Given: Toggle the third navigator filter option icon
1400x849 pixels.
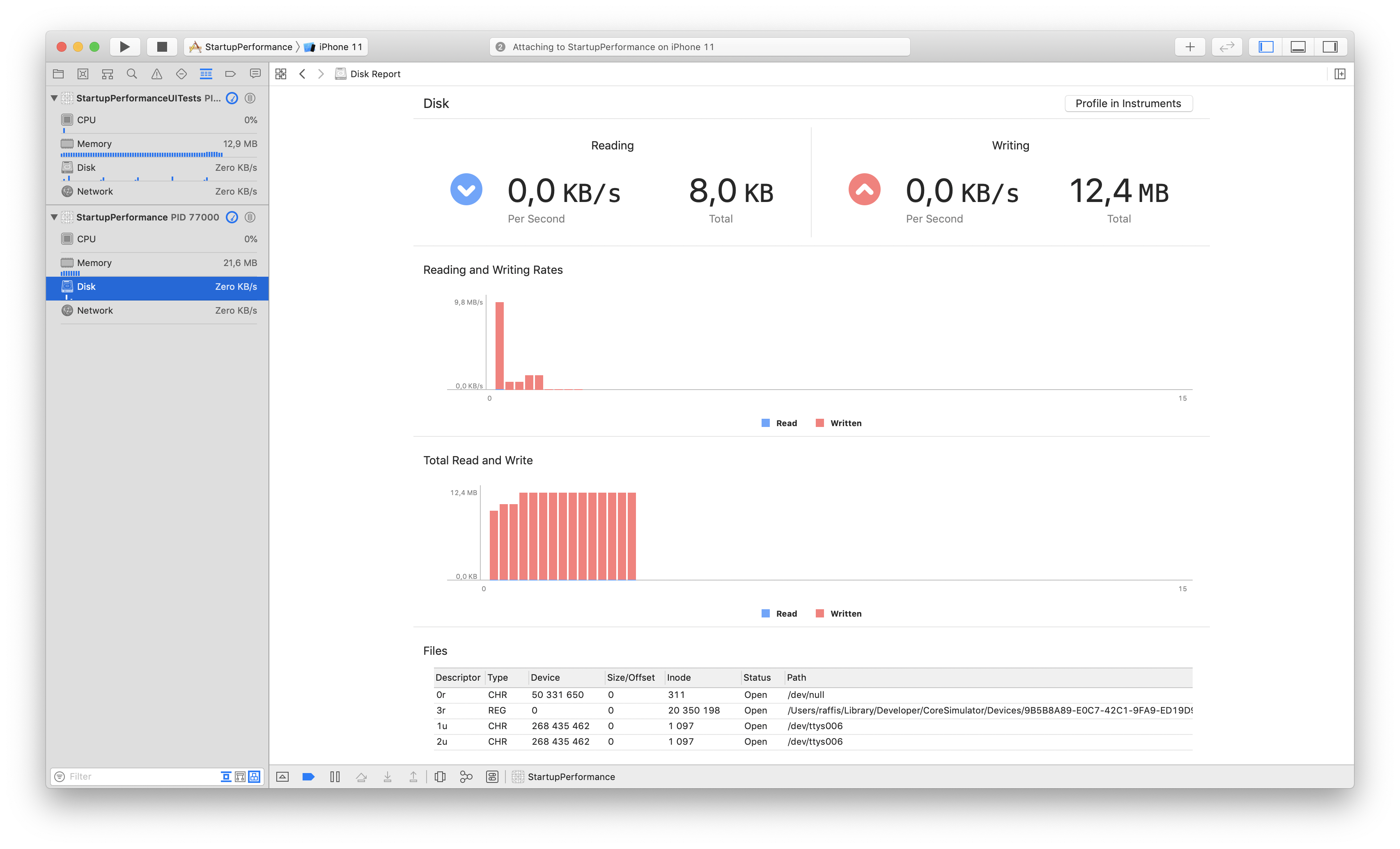Looking at the screenshot, I should 254,776.
